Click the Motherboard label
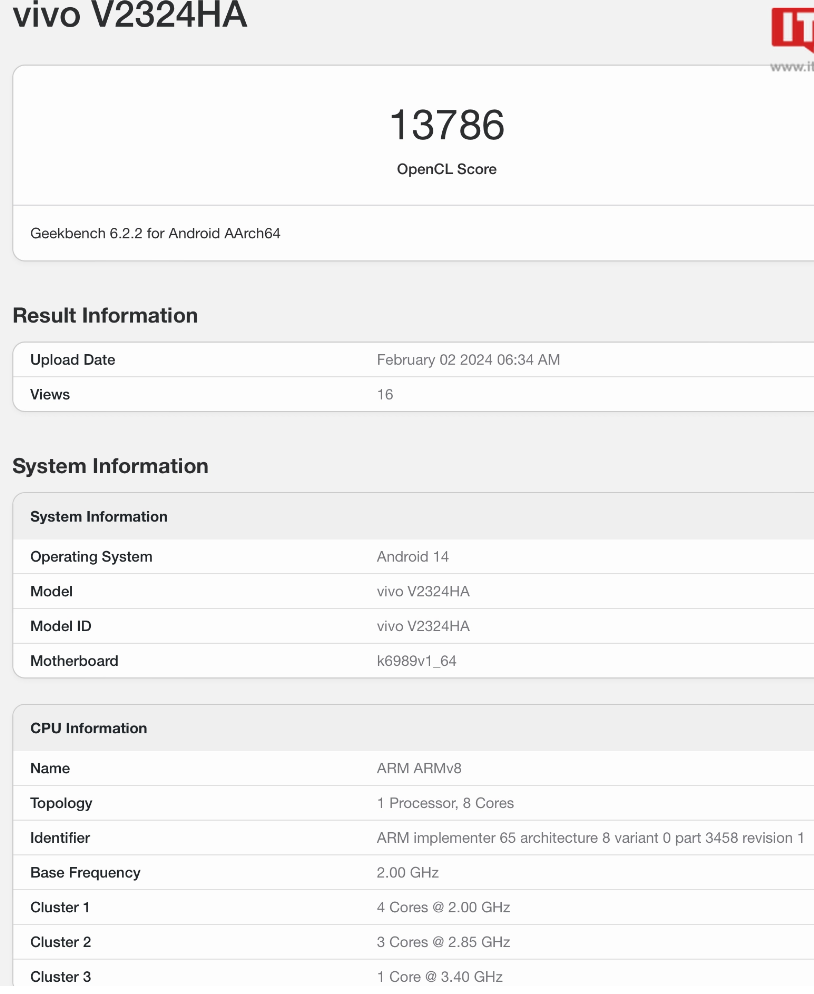 pyautogui.click(x=74, y=661)
